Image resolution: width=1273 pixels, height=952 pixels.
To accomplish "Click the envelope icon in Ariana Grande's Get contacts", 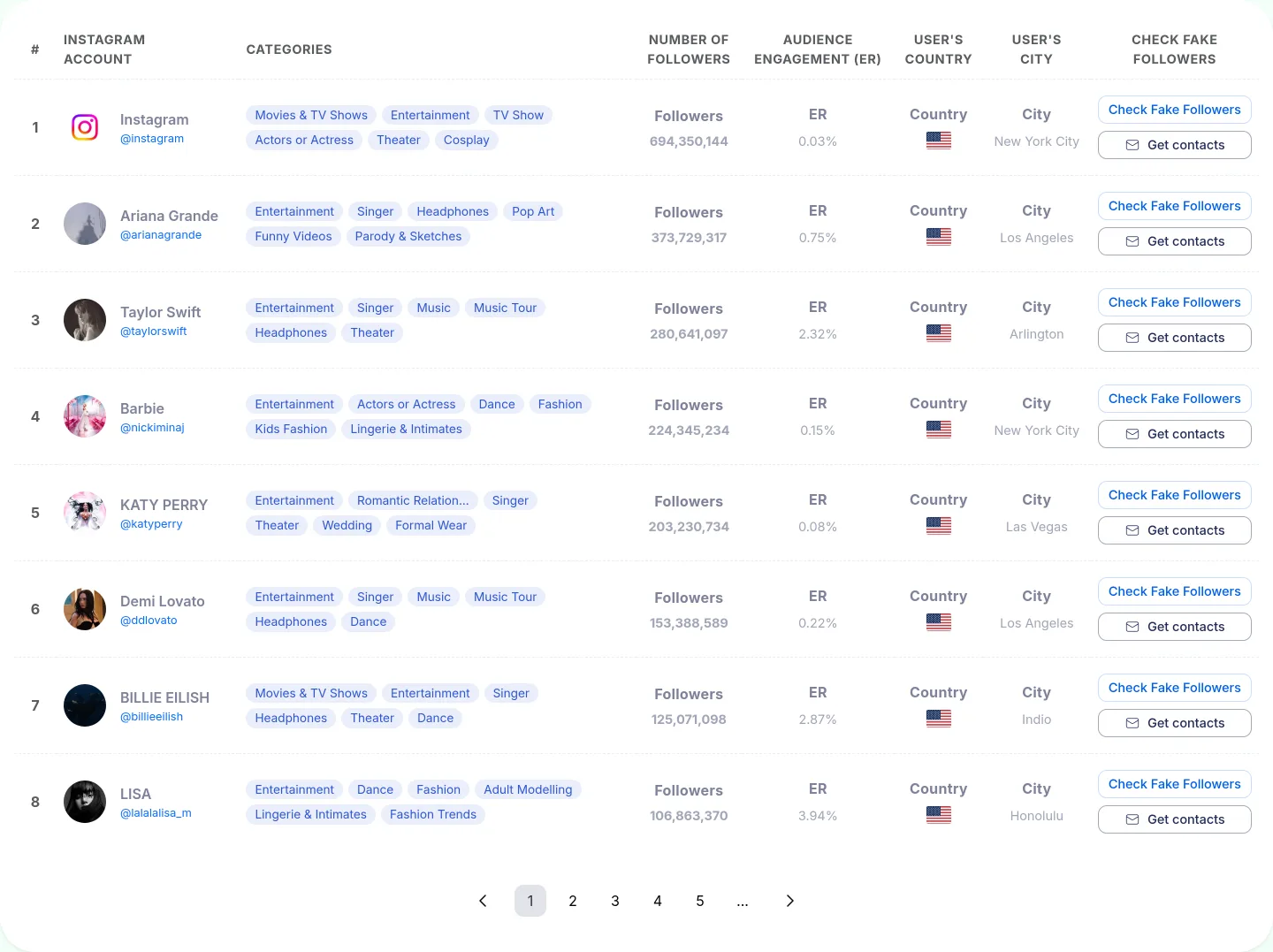I will (x=1132, y=241).
